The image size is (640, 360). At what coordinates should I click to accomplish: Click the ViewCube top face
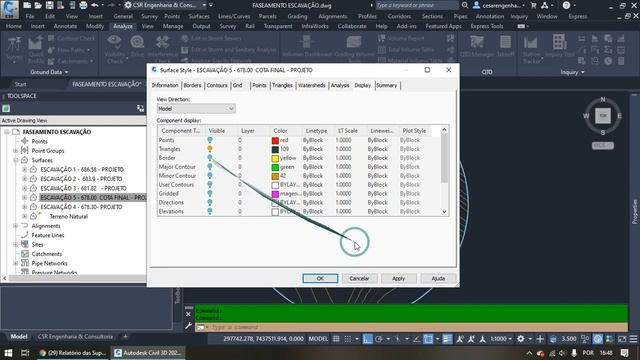(x=603, y=116)
